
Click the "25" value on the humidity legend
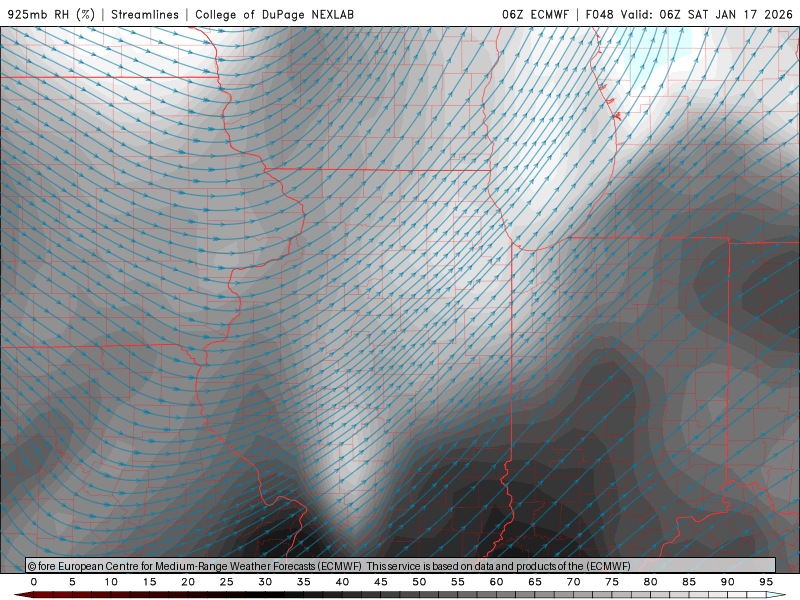click(227, 582)
